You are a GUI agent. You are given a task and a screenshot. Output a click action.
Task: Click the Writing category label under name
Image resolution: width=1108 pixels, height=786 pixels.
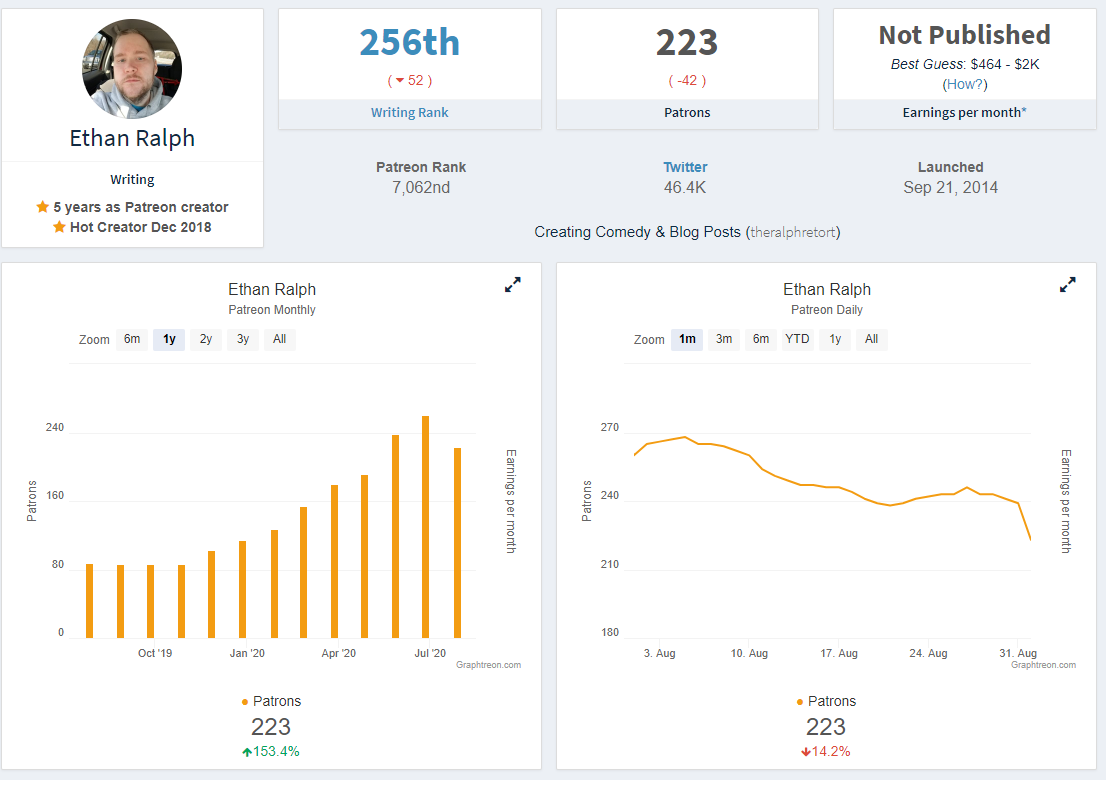coord(132,180)
